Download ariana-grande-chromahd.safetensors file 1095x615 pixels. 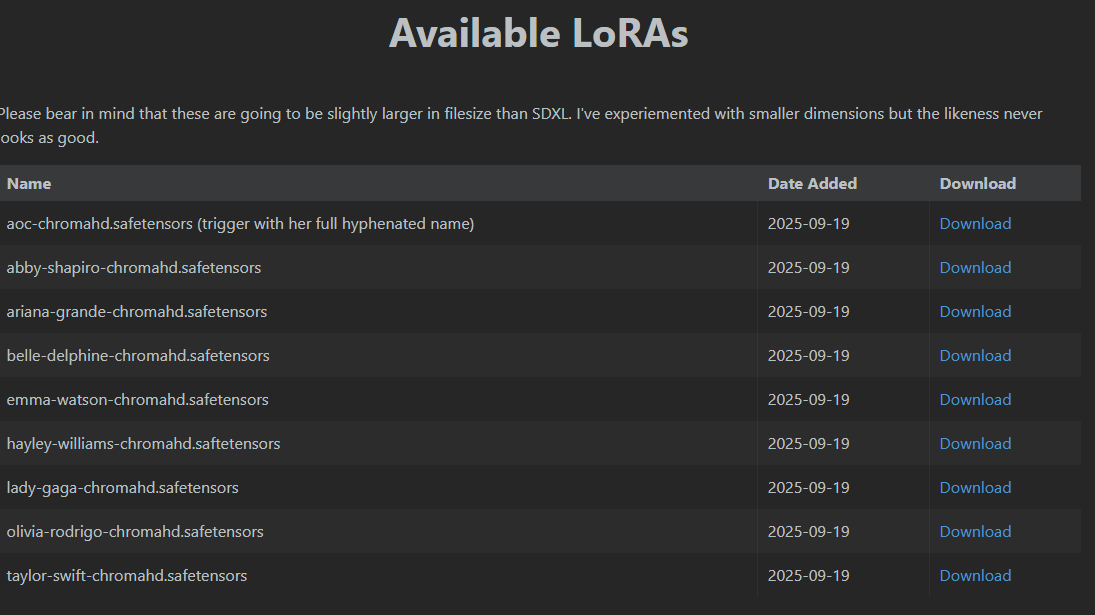[975, 311]
